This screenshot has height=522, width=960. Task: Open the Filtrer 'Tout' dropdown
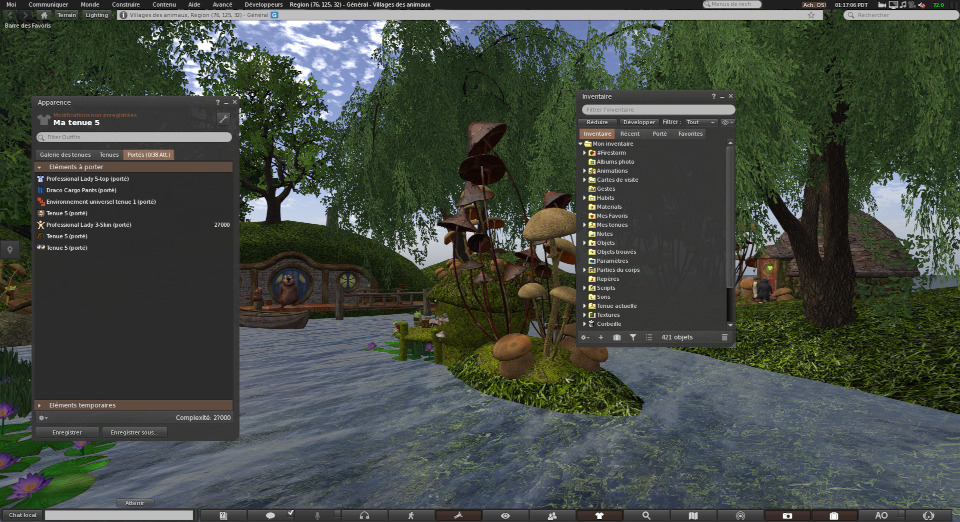pos(700,122)
